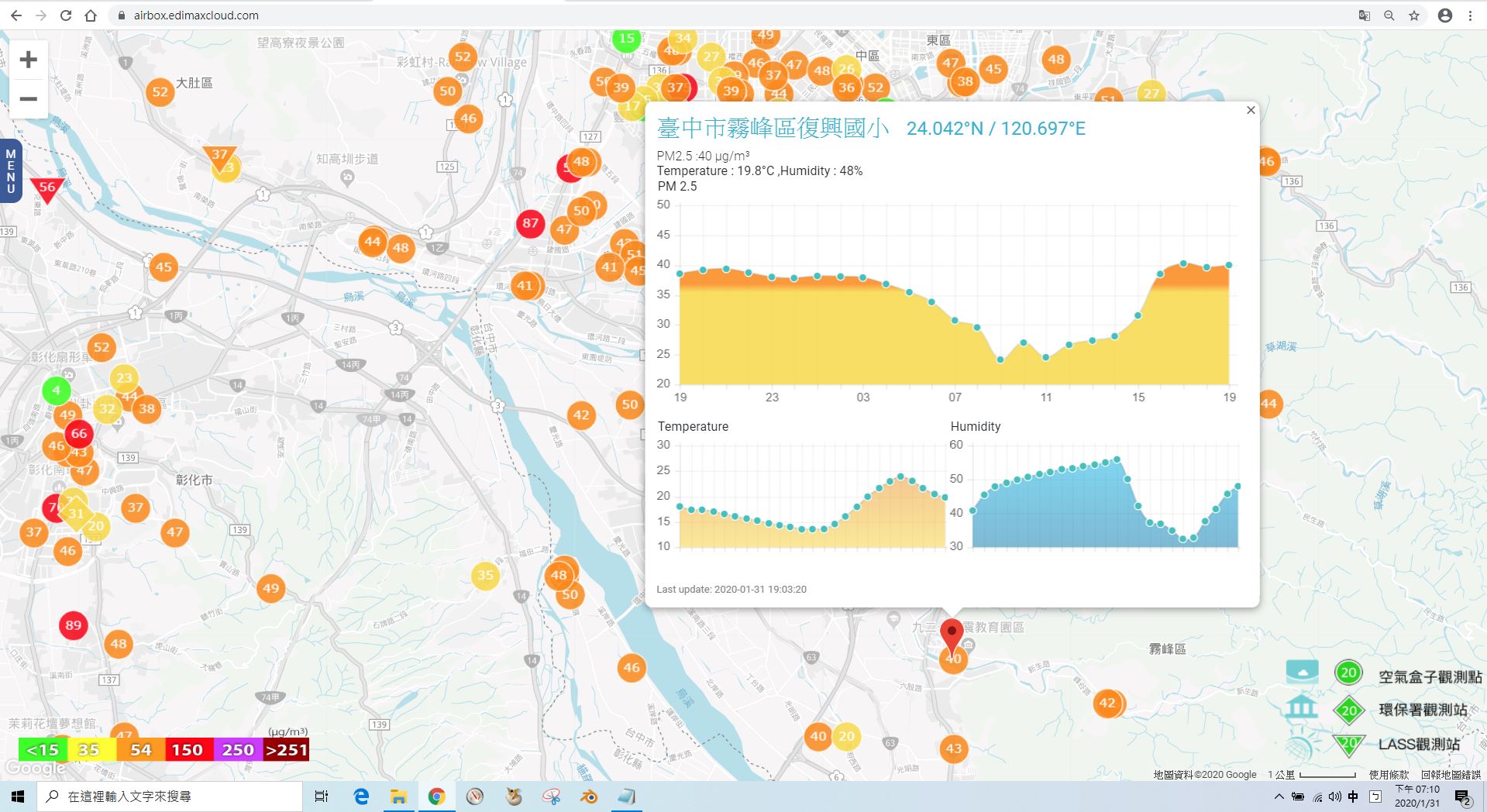Select the LASS station triangle legend icon
1487x812 pixels.
(1349, 744)
